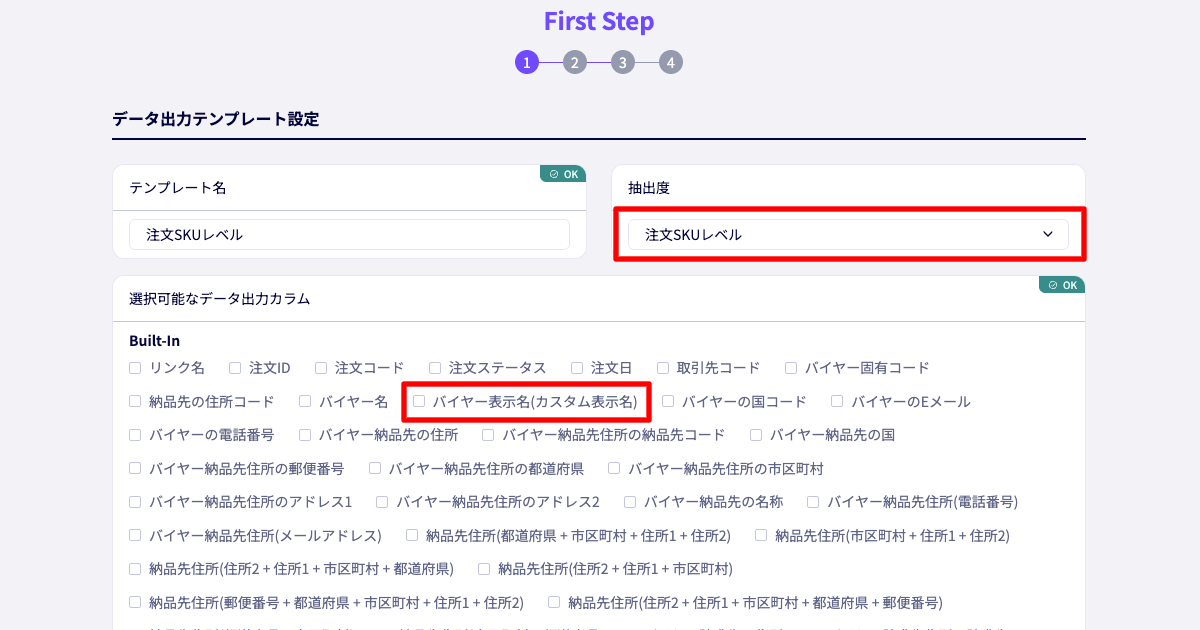This screenshot has height=630, width=1200.
Task: Enable バイヤー納品先住所(電話番号) checkbox
Action: tap(813, 502)
